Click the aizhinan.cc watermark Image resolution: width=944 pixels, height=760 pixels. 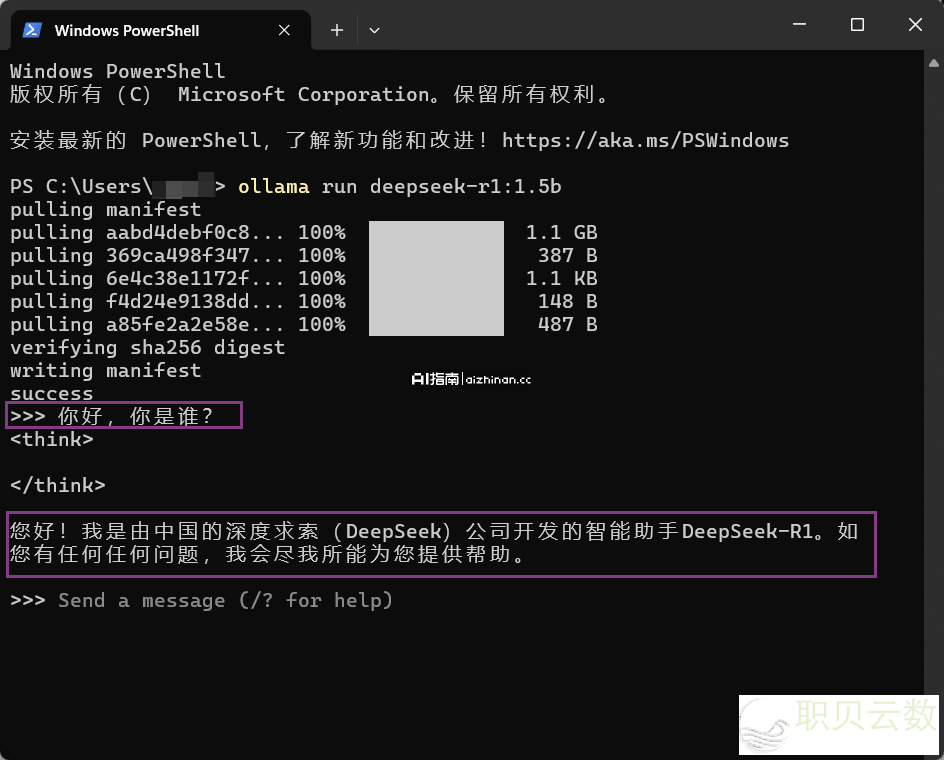[x=471, y=380]
